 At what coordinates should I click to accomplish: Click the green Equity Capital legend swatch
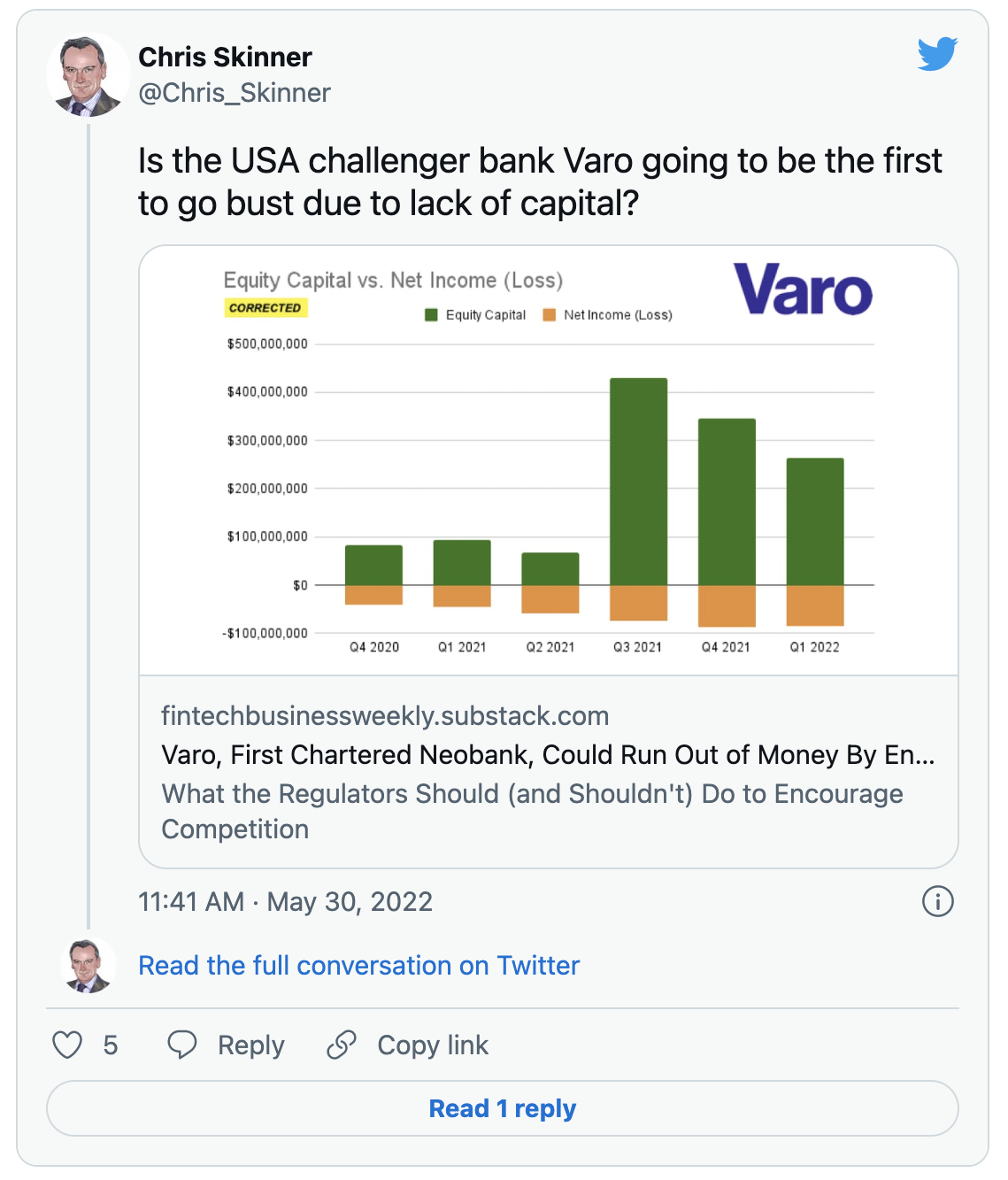click(432, 315)
